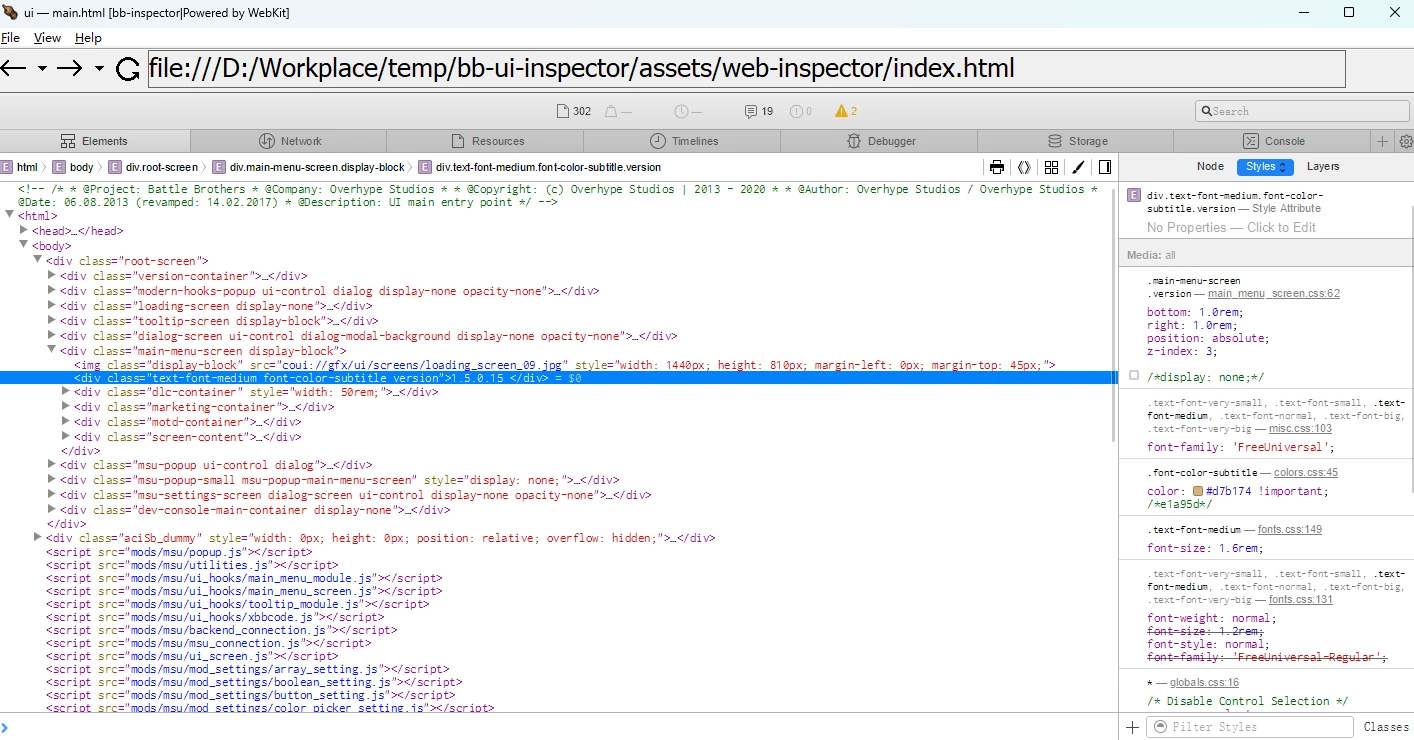
Task: Switch to the Debugger tab
Action: [x=880, y=141]
